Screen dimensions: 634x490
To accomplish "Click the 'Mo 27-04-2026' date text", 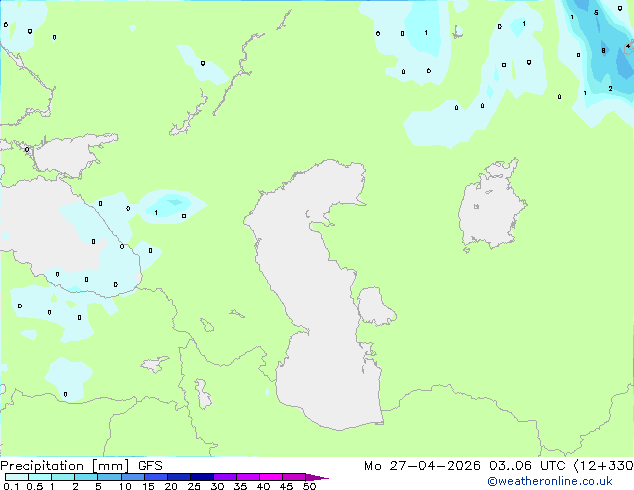I will 422,466.
